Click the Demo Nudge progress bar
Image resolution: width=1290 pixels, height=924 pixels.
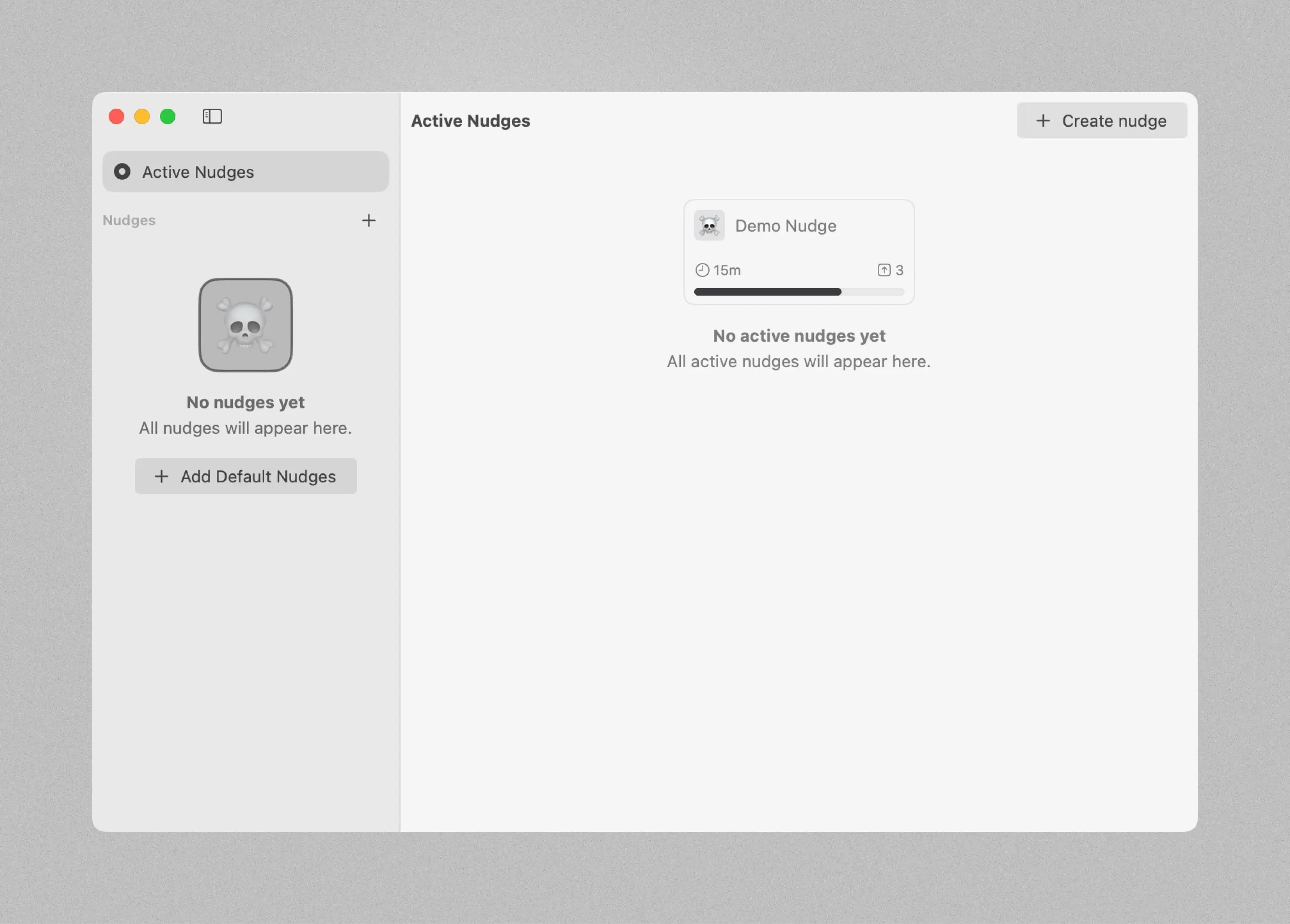799,292
